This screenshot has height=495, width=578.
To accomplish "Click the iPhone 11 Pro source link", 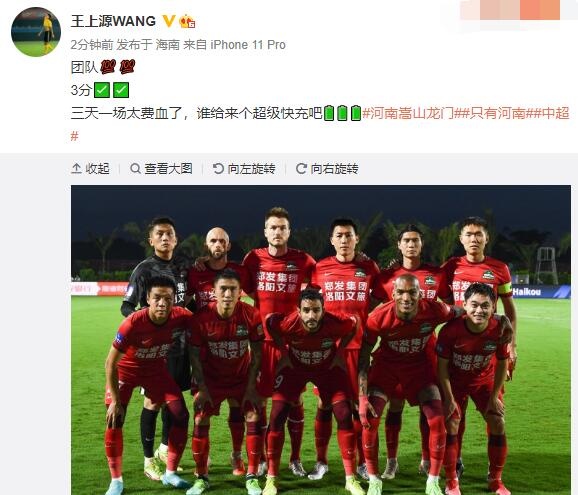I will [248, 45].
